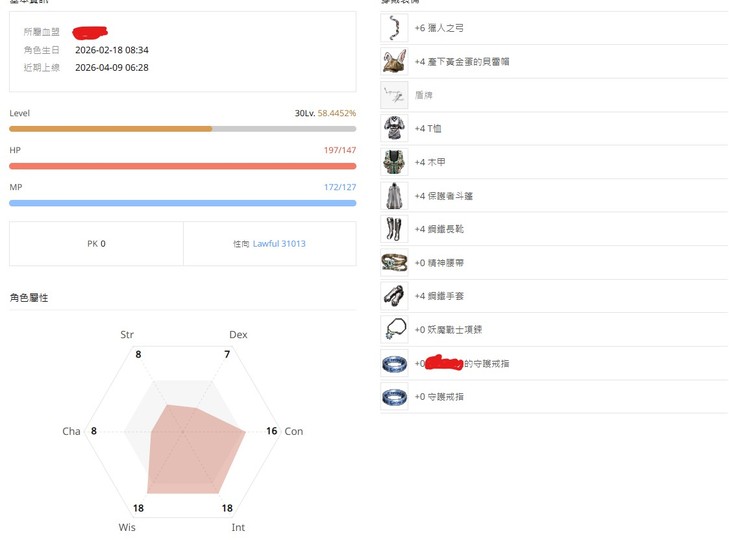This screenshot has height=540, width=729.
Task: Open the 鋼鐵手套 gloves icon
Action: 394,296
